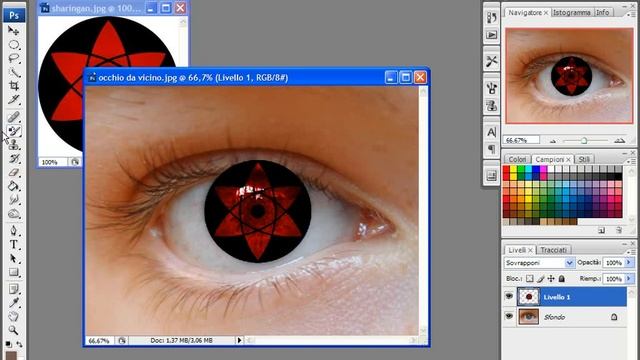Select the History Brush tool
Image resolution: width=640 pixels, height=360 pixels.
13,158
